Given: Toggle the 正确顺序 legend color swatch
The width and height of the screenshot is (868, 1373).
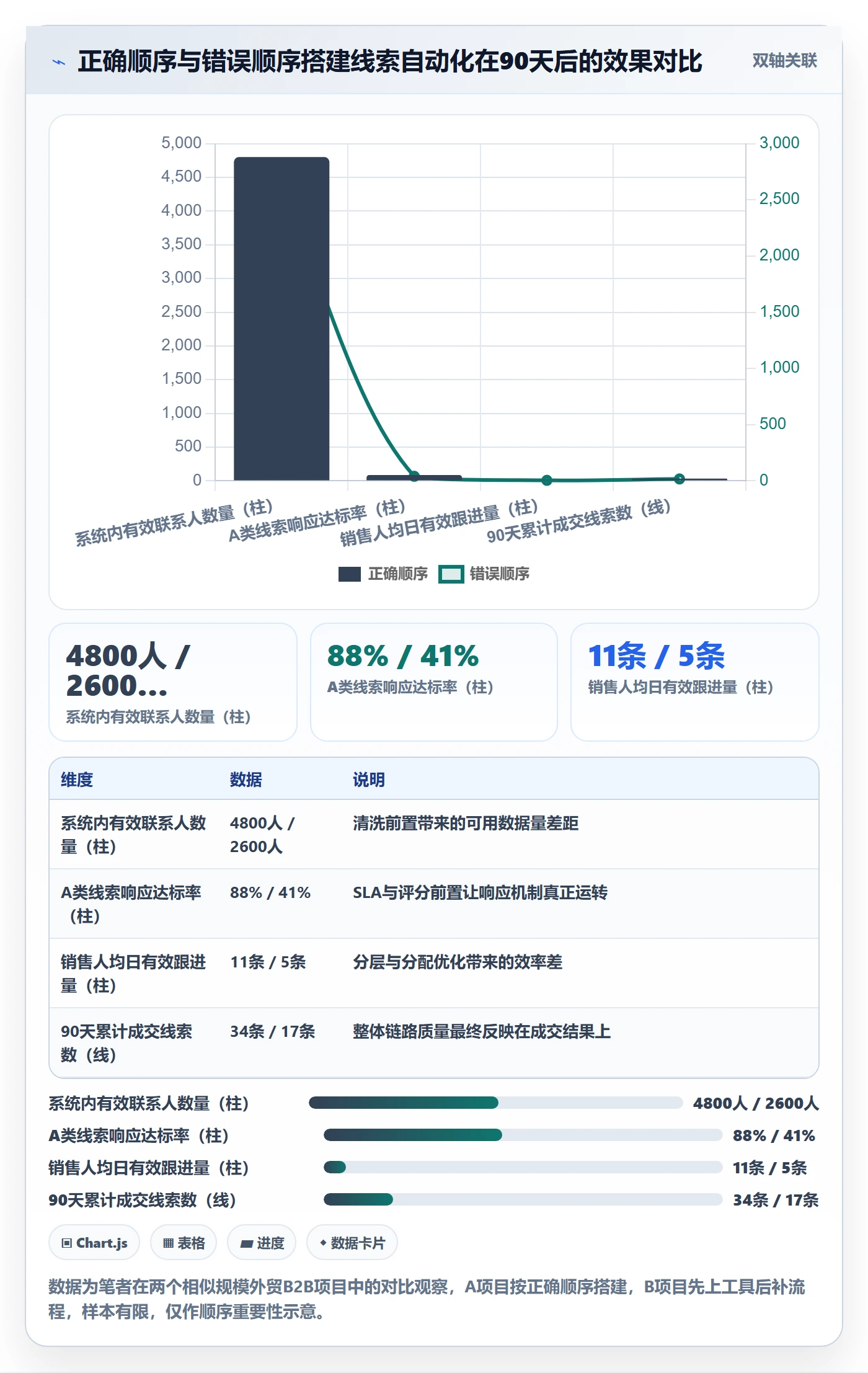Looking at the screenshot, I should 349,574.
